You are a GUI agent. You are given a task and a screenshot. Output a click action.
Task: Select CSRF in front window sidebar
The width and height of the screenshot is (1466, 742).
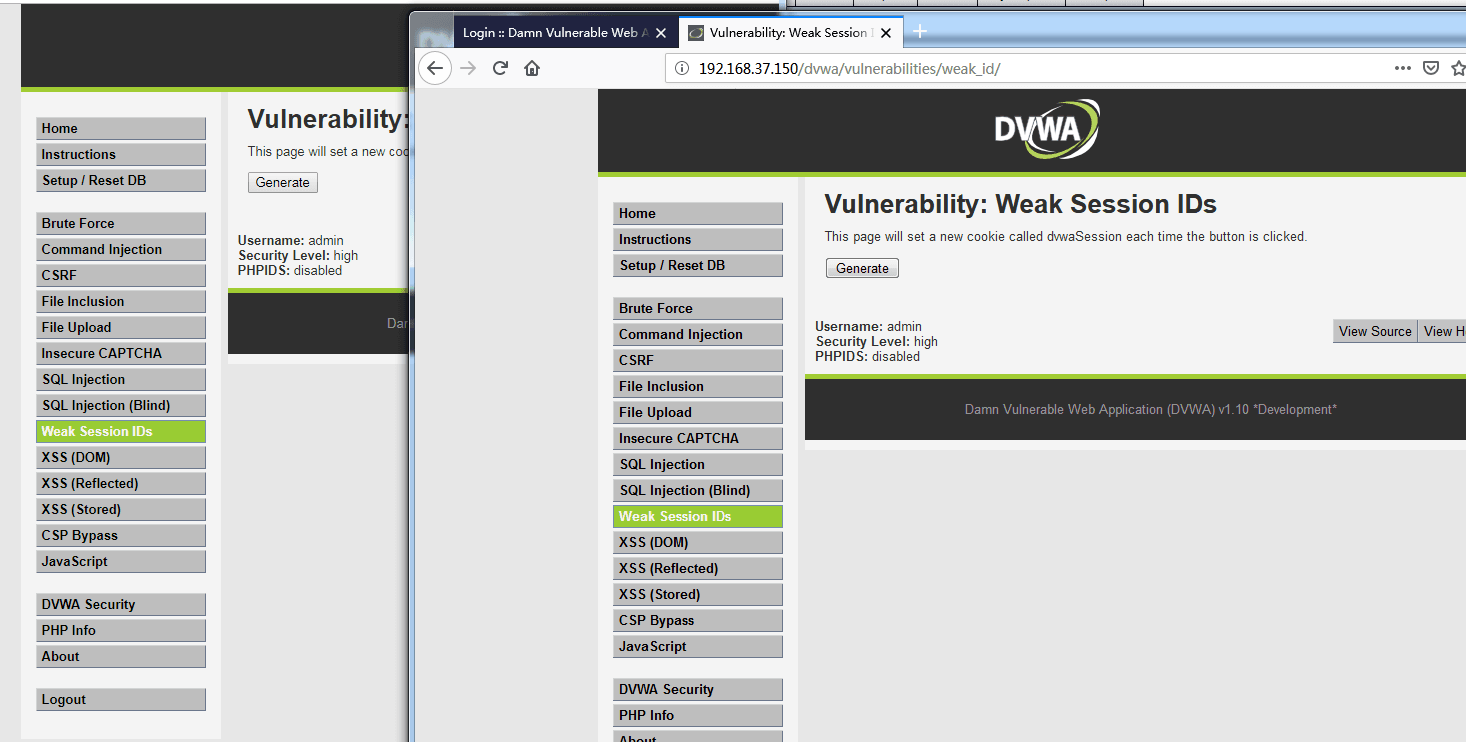point(698,360)
